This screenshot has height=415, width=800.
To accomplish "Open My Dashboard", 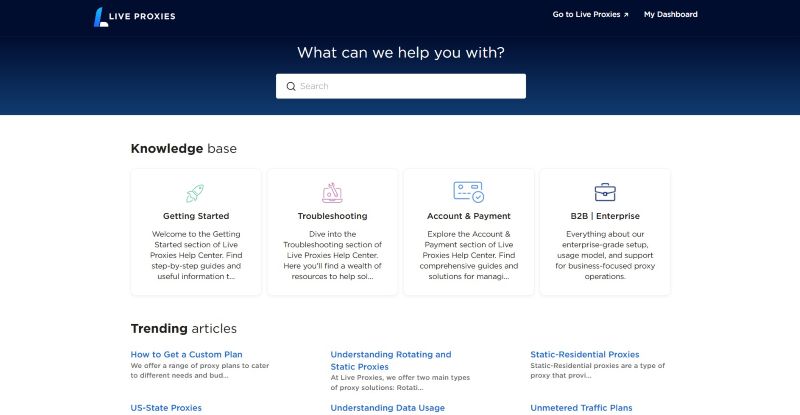I will [670, 14].
